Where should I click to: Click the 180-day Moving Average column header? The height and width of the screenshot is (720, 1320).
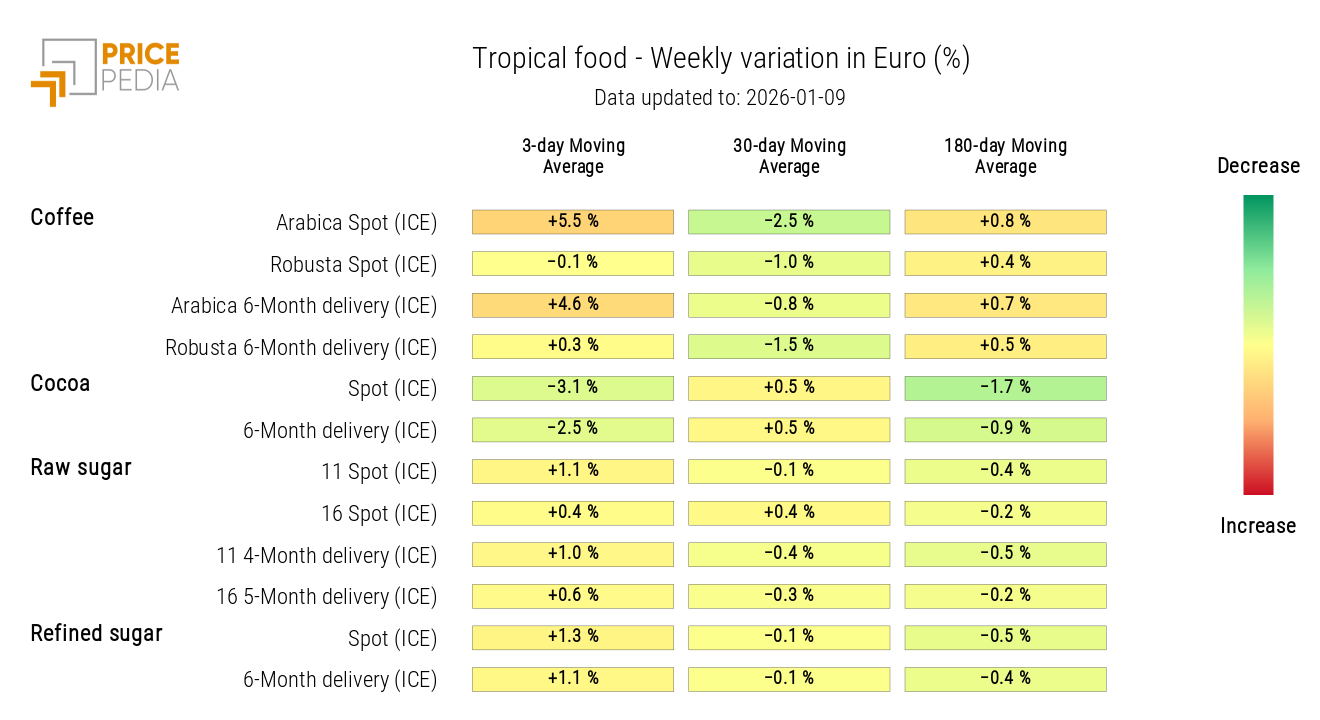pyautogui.click(x=1005, y=156)
